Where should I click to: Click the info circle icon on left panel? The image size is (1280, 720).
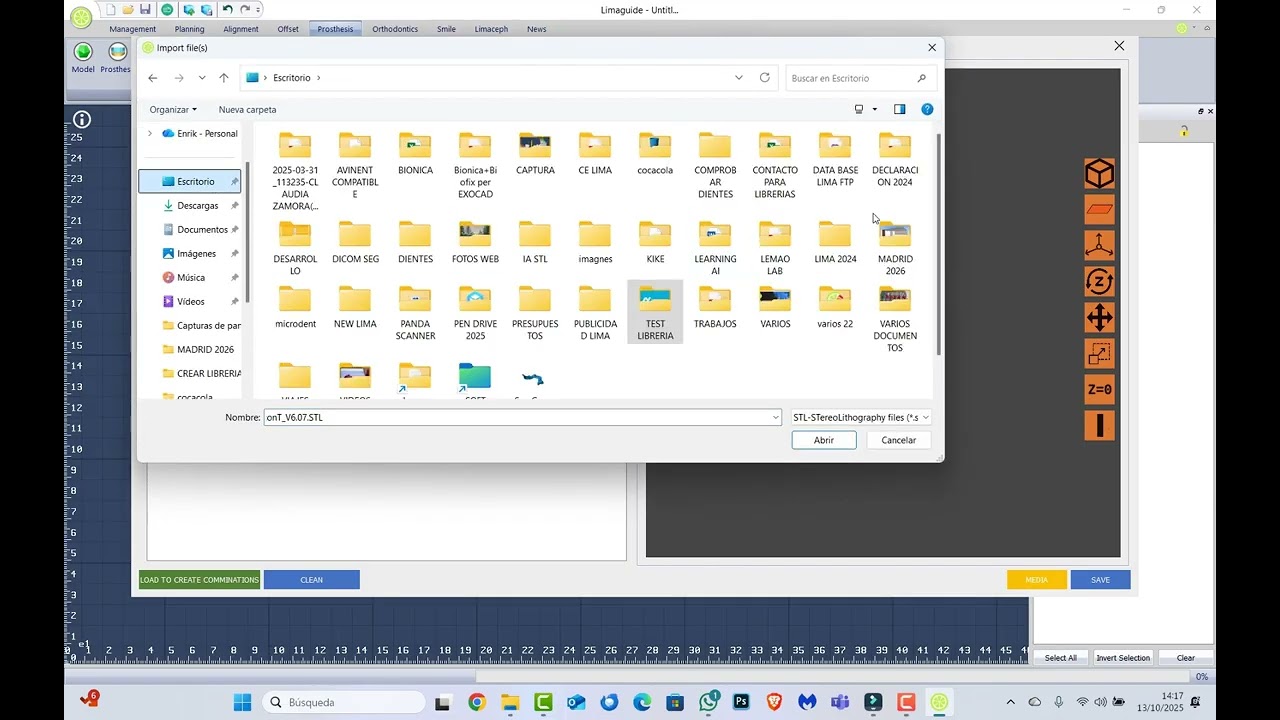[82, 120]
